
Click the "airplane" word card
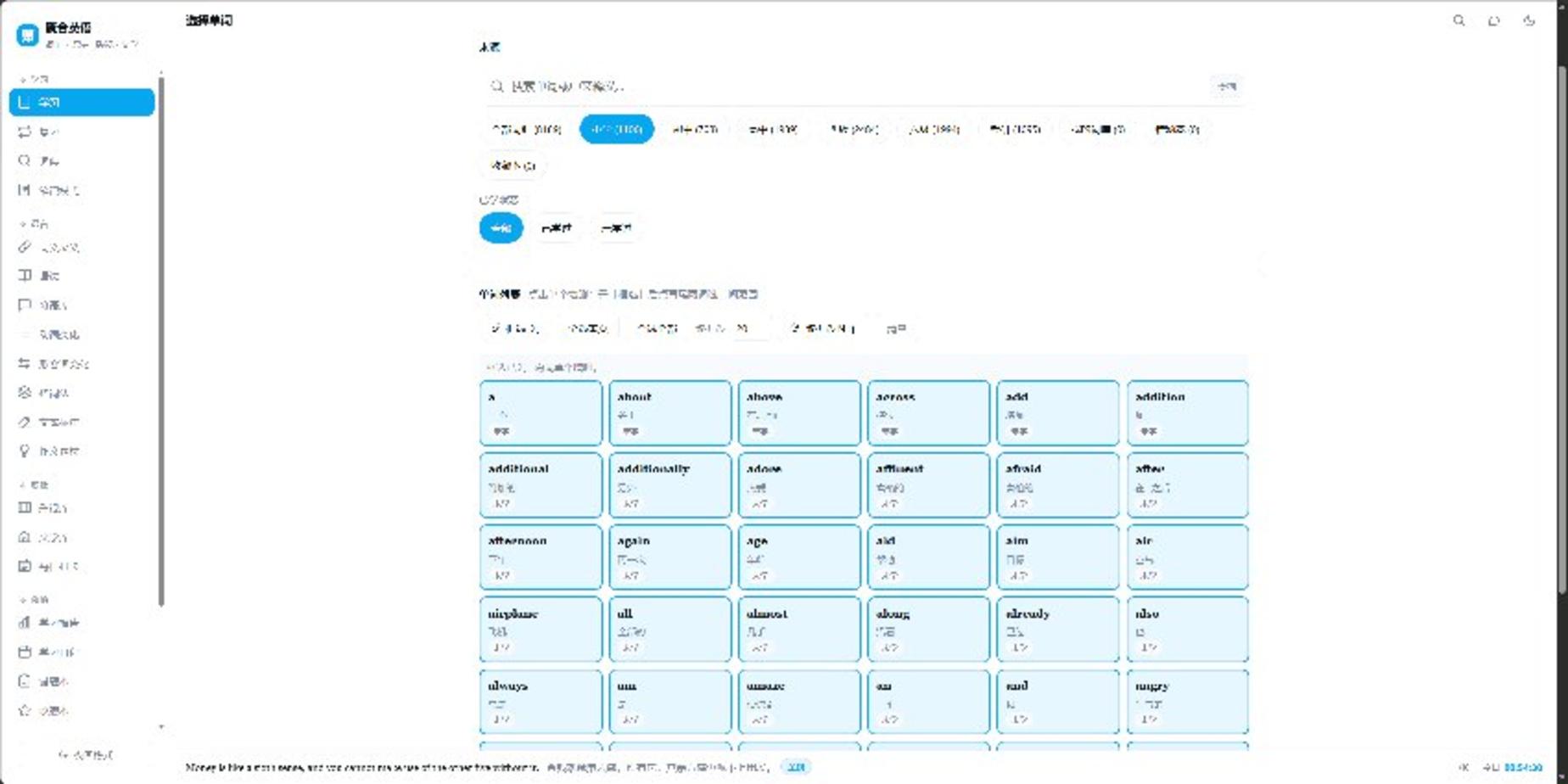click(x=540, y=630)
